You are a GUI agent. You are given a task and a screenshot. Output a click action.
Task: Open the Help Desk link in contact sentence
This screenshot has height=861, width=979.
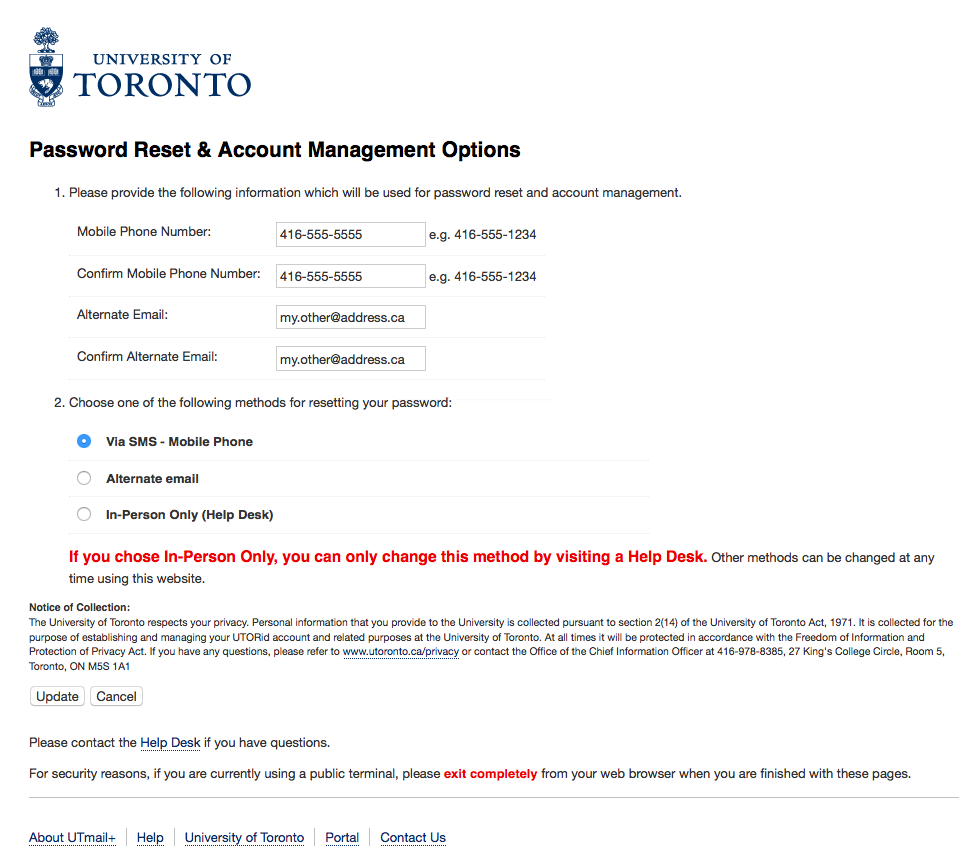[x=170, y=743]
